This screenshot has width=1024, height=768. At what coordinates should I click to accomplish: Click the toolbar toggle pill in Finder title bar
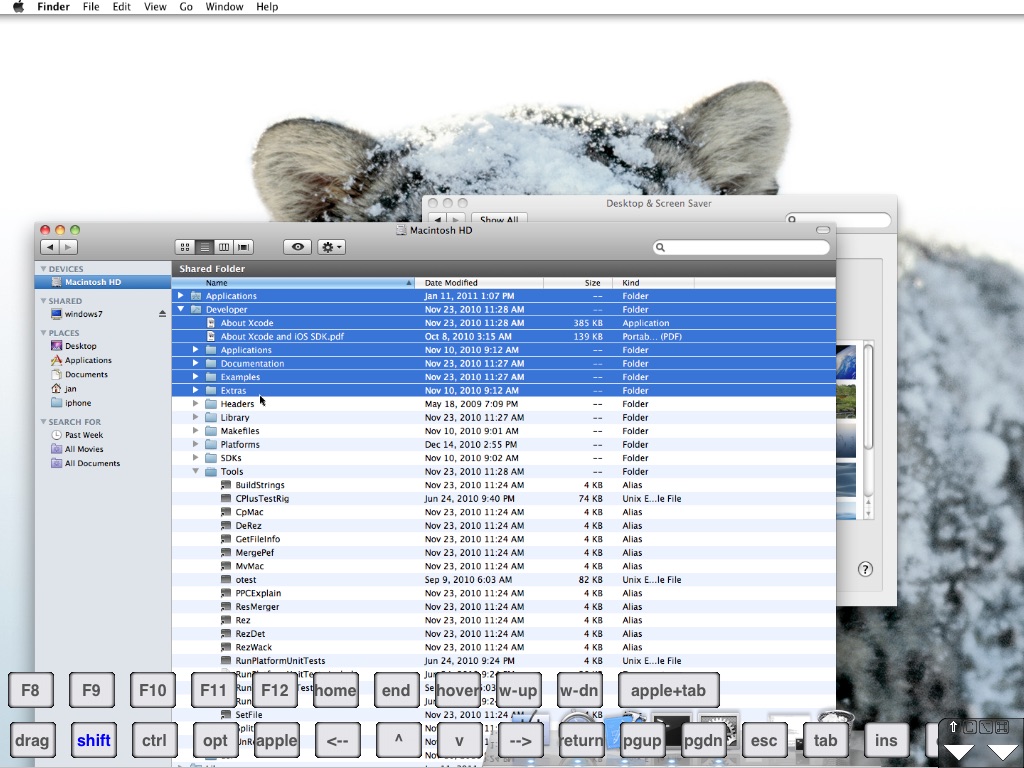(823, 230)
